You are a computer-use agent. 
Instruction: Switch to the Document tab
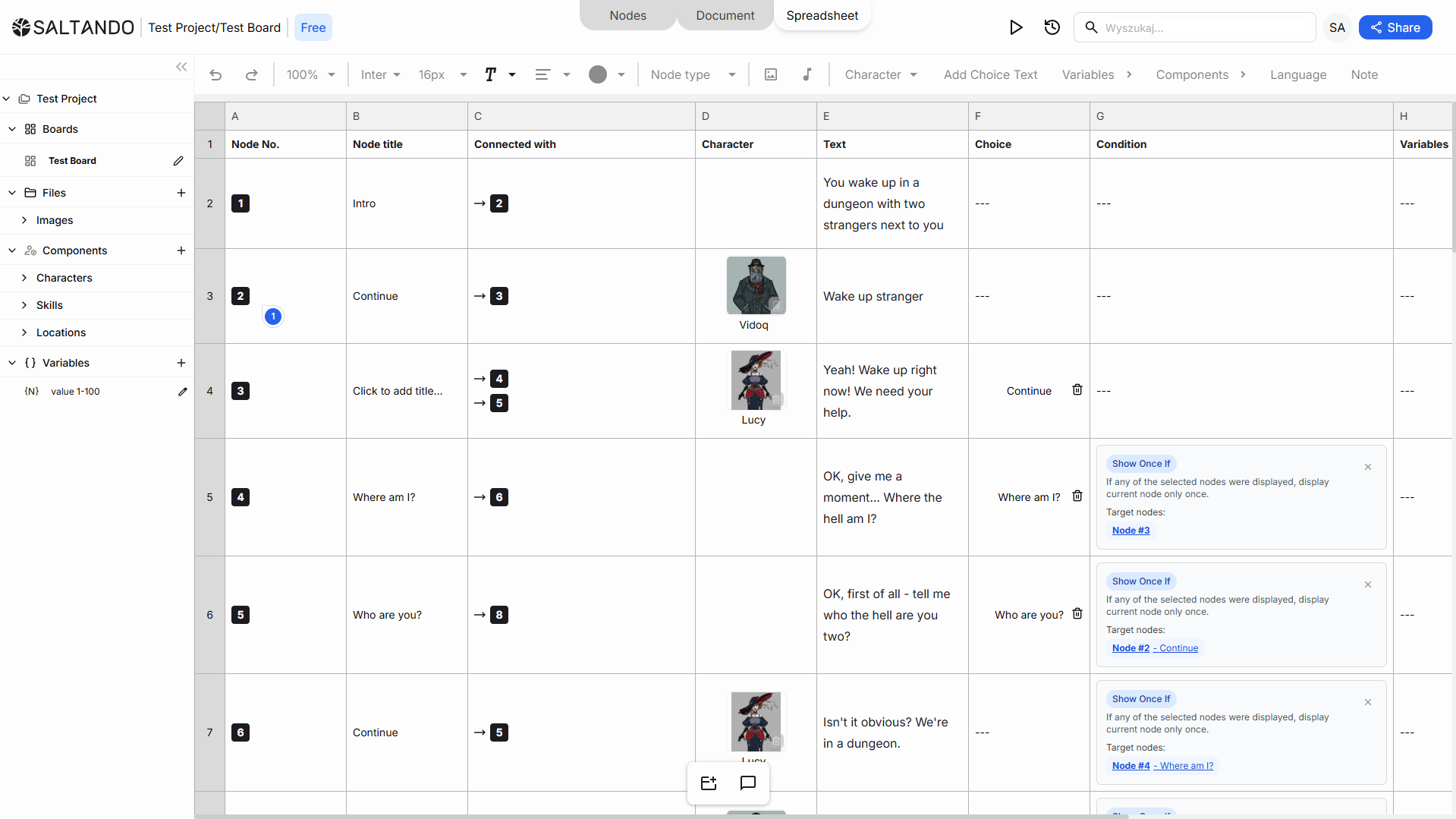coord(725,15)
